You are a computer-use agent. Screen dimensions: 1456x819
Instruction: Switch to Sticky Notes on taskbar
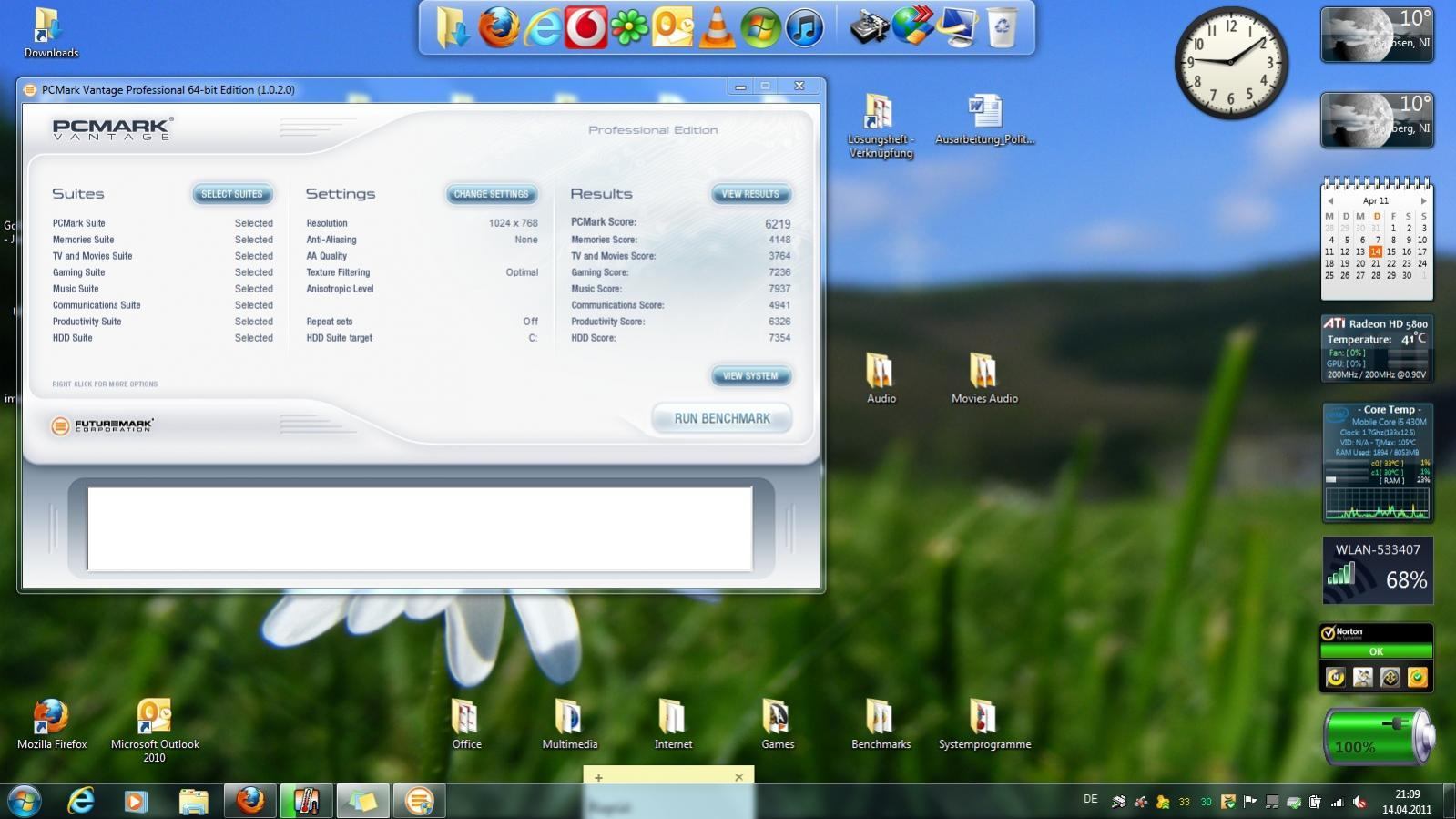[x=361, y=801]
